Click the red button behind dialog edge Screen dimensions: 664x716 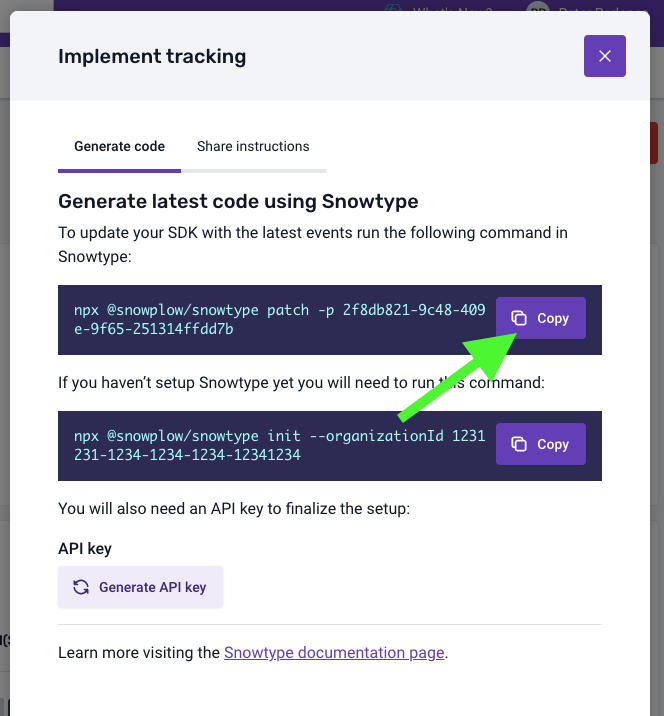pos(654,142)
